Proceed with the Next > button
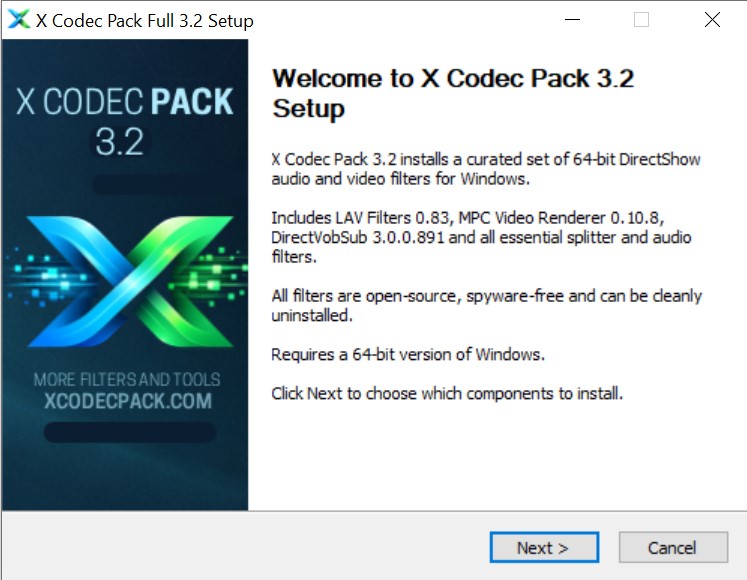747x580 pixels. pos(544,548)
